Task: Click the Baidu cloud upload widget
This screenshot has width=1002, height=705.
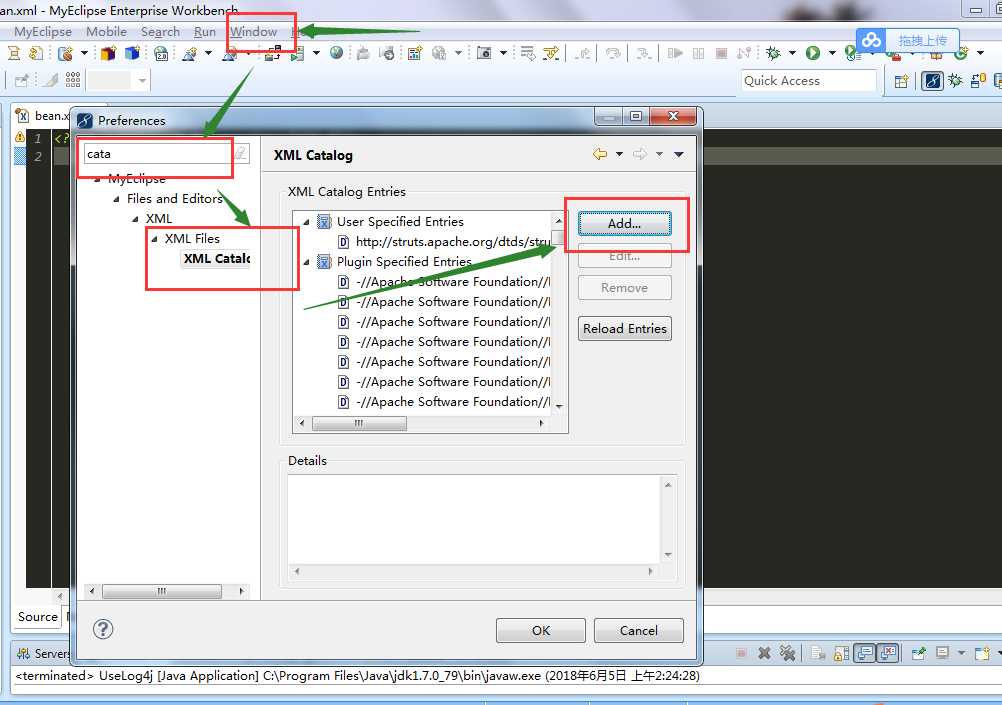Action: click(907, 40)
